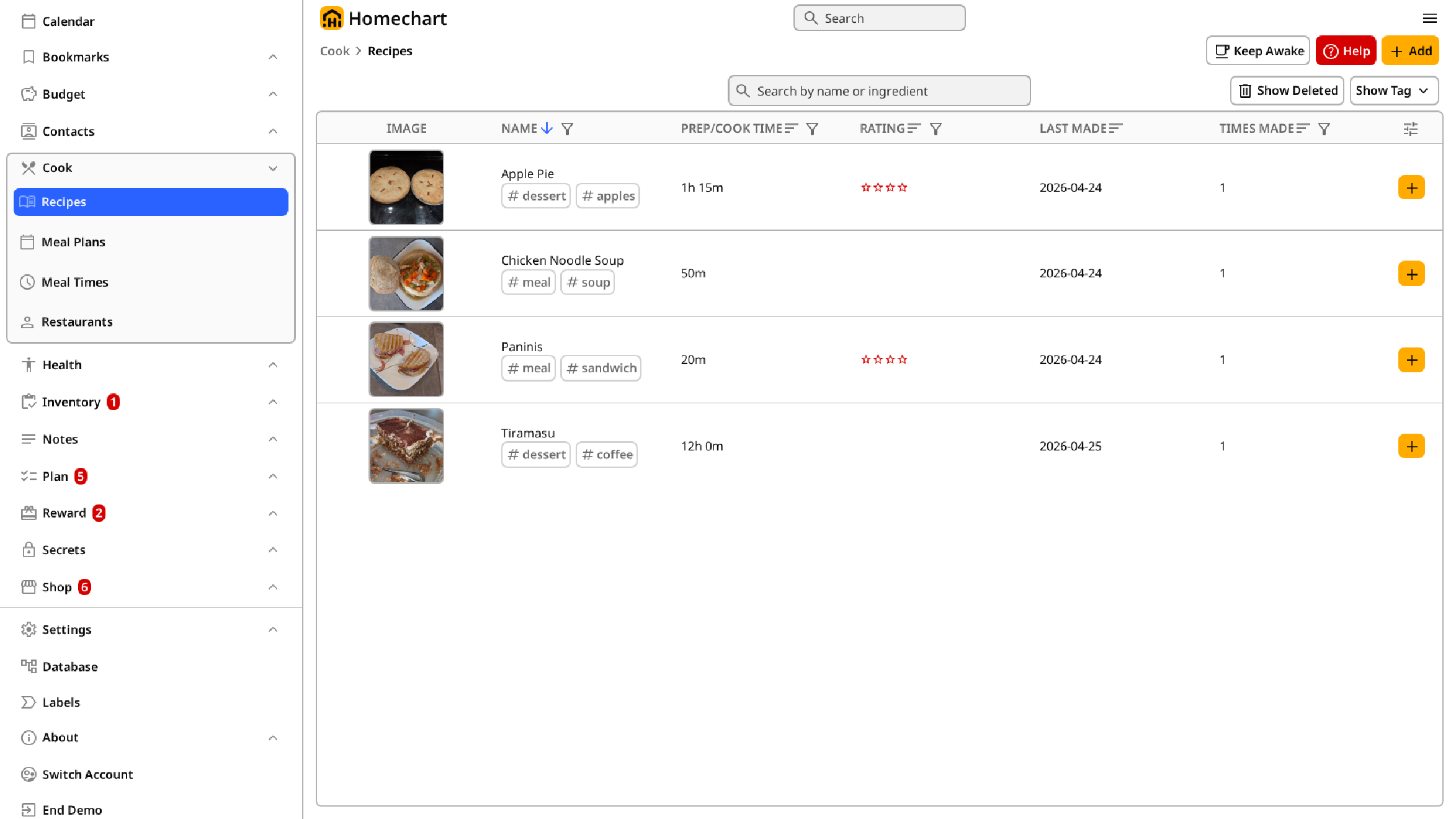Click the Help button

click(1346, 51)
